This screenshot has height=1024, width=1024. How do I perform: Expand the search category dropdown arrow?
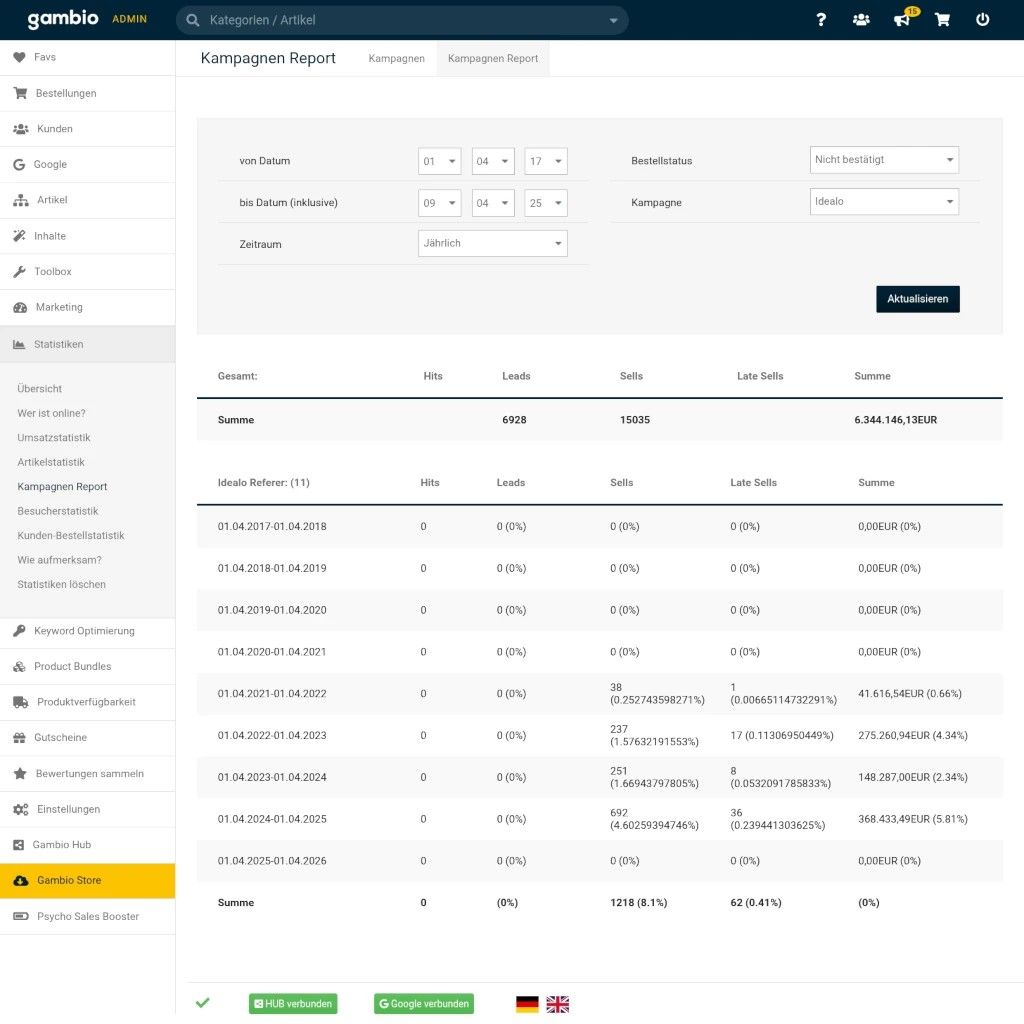pyautogui.click(x=613, y=21)
